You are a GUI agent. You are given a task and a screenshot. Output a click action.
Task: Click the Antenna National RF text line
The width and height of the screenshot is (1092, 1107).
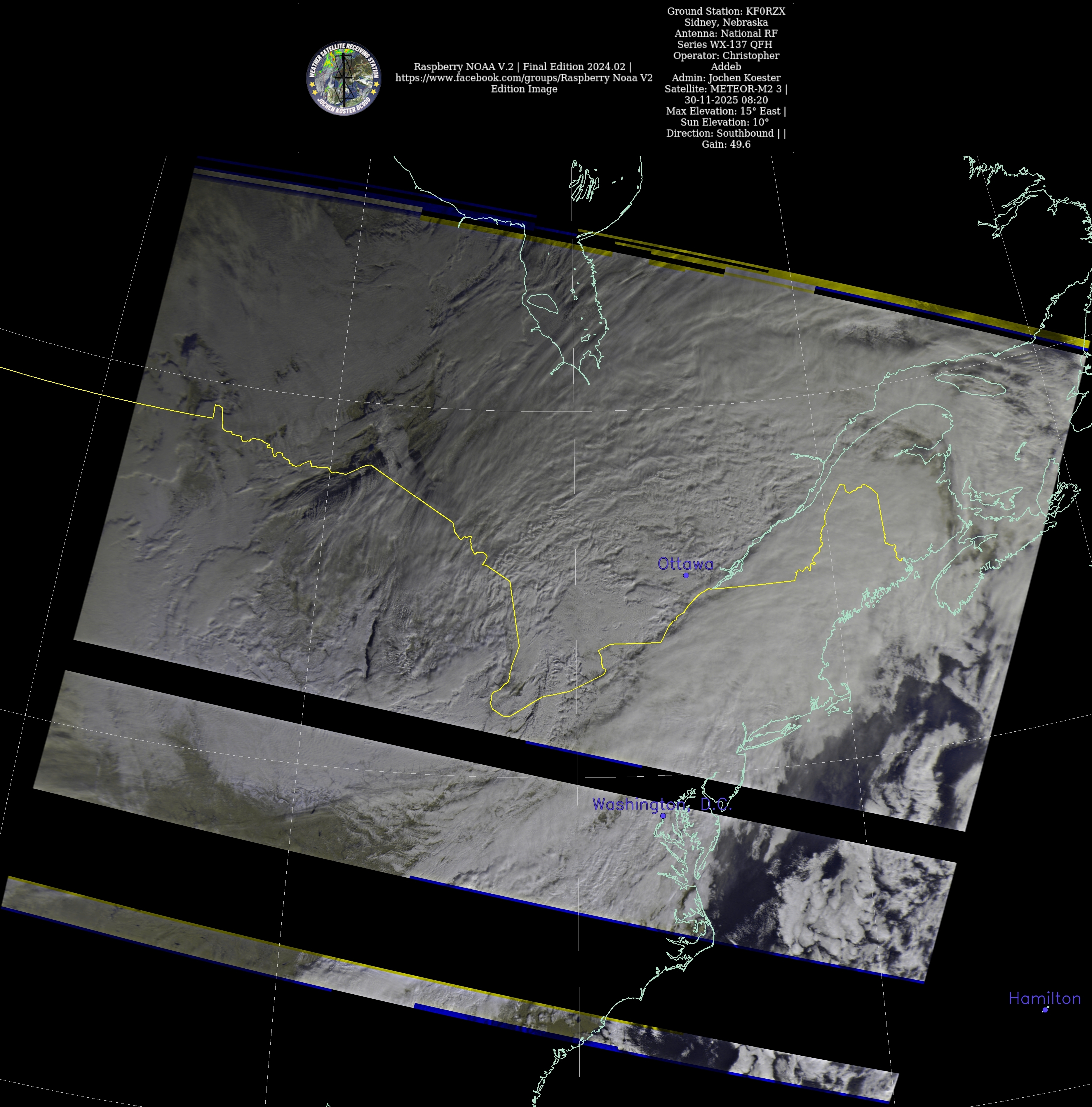[726, 33]
